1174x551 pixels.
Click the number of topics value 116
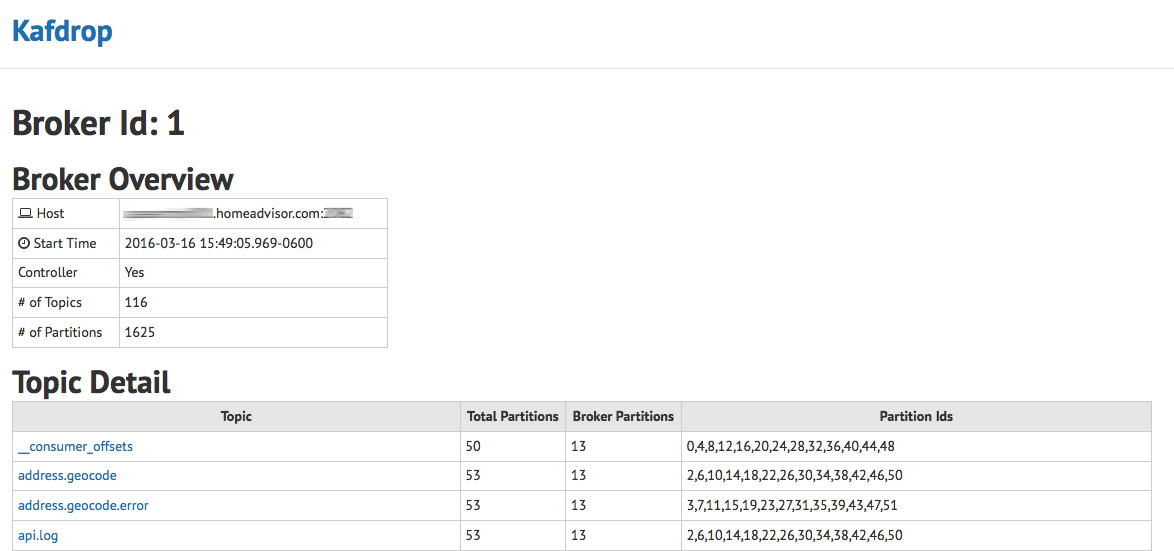click(136, 302)
